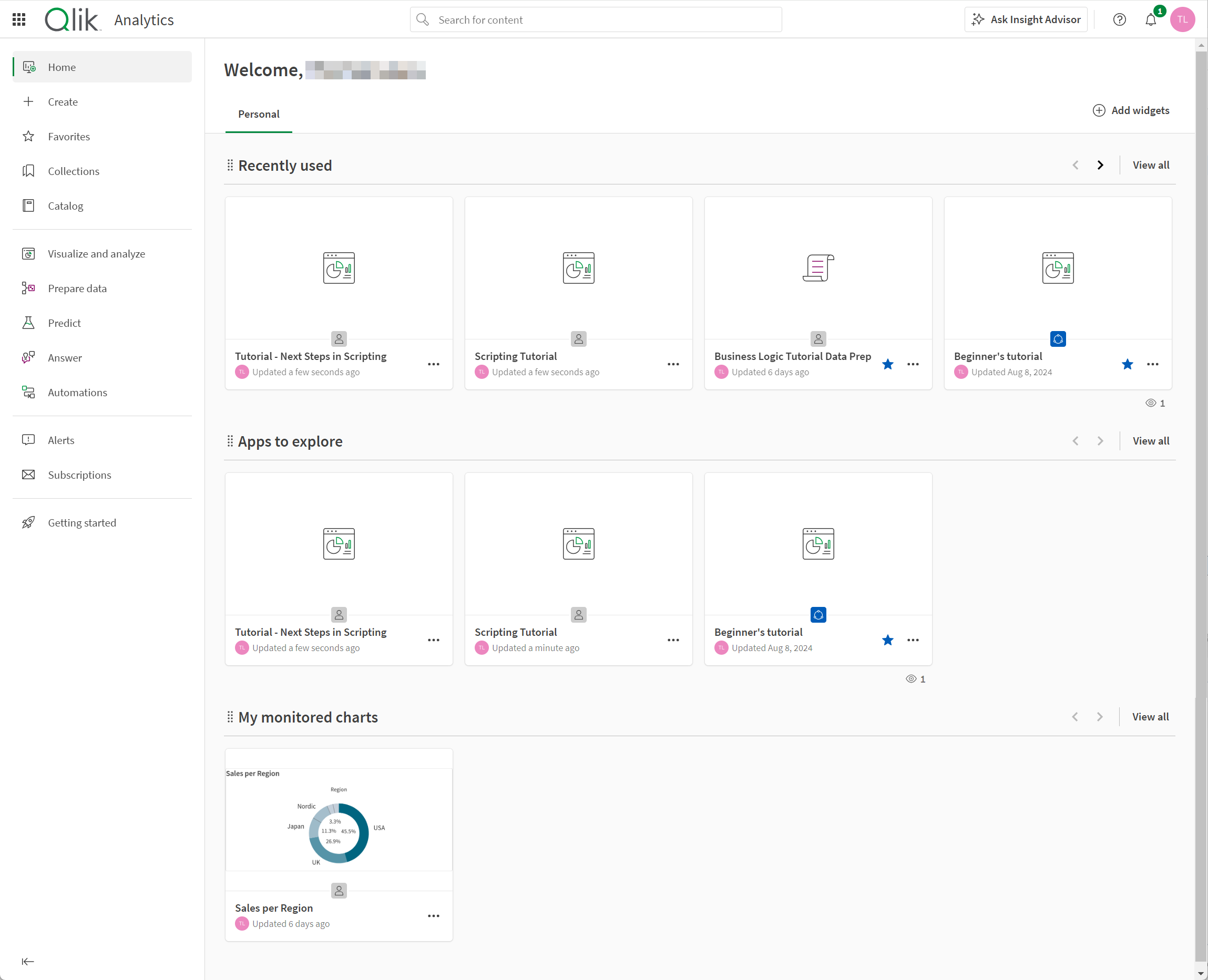Expand Recently used next page arrow
This screenshot has width=1208, height=980.
[x=1099, y=165]
